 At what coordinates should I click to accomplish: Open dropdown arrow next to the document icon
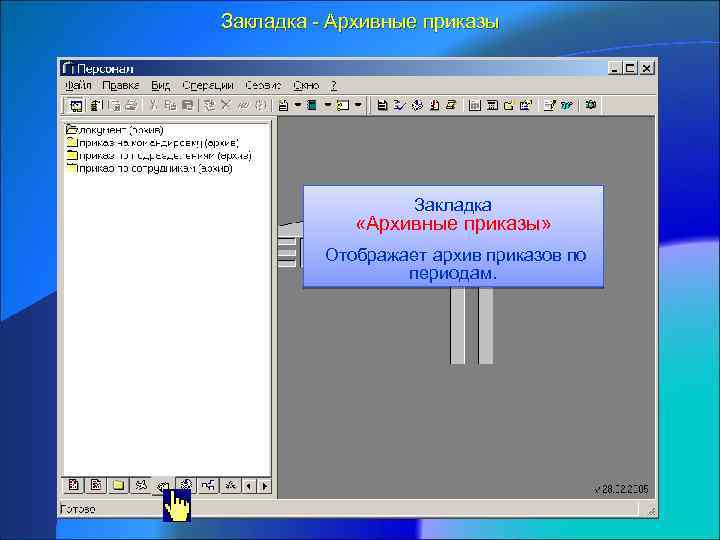[297, 105]
